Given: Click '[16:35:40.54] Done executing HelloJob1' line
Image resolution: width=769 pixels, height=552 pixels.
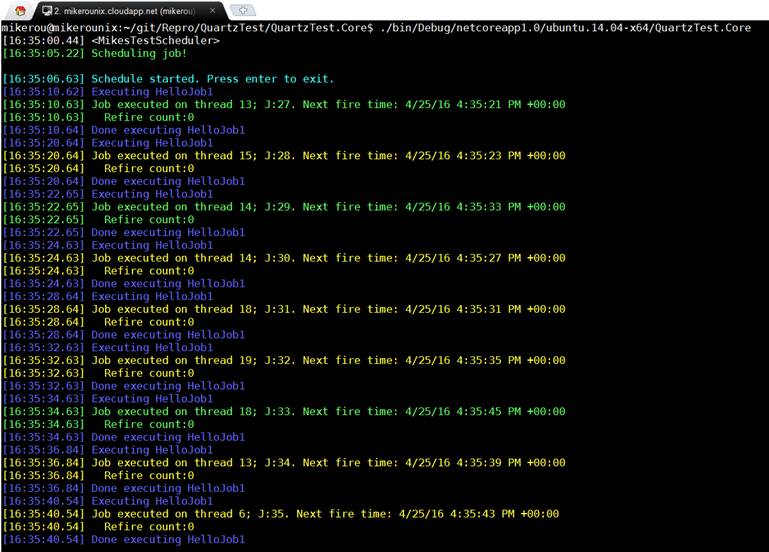Looking at the screenshot, I should coord(124,539).
